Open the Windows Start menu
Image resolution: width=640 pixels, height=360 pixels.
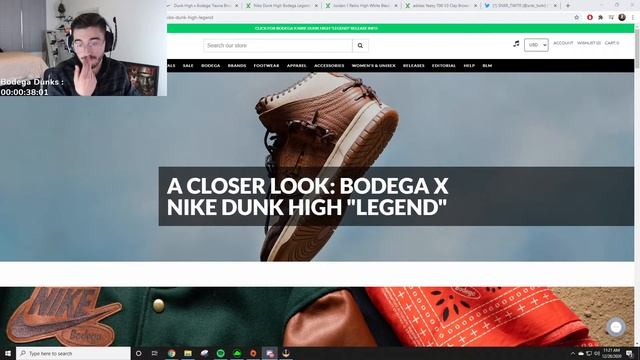[8, 353]
